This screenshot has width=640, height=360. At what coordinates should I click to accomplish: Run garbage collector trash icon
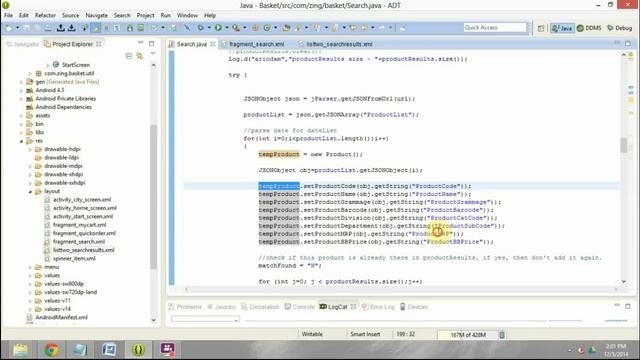pyautogui.click(x=502, y=335)
